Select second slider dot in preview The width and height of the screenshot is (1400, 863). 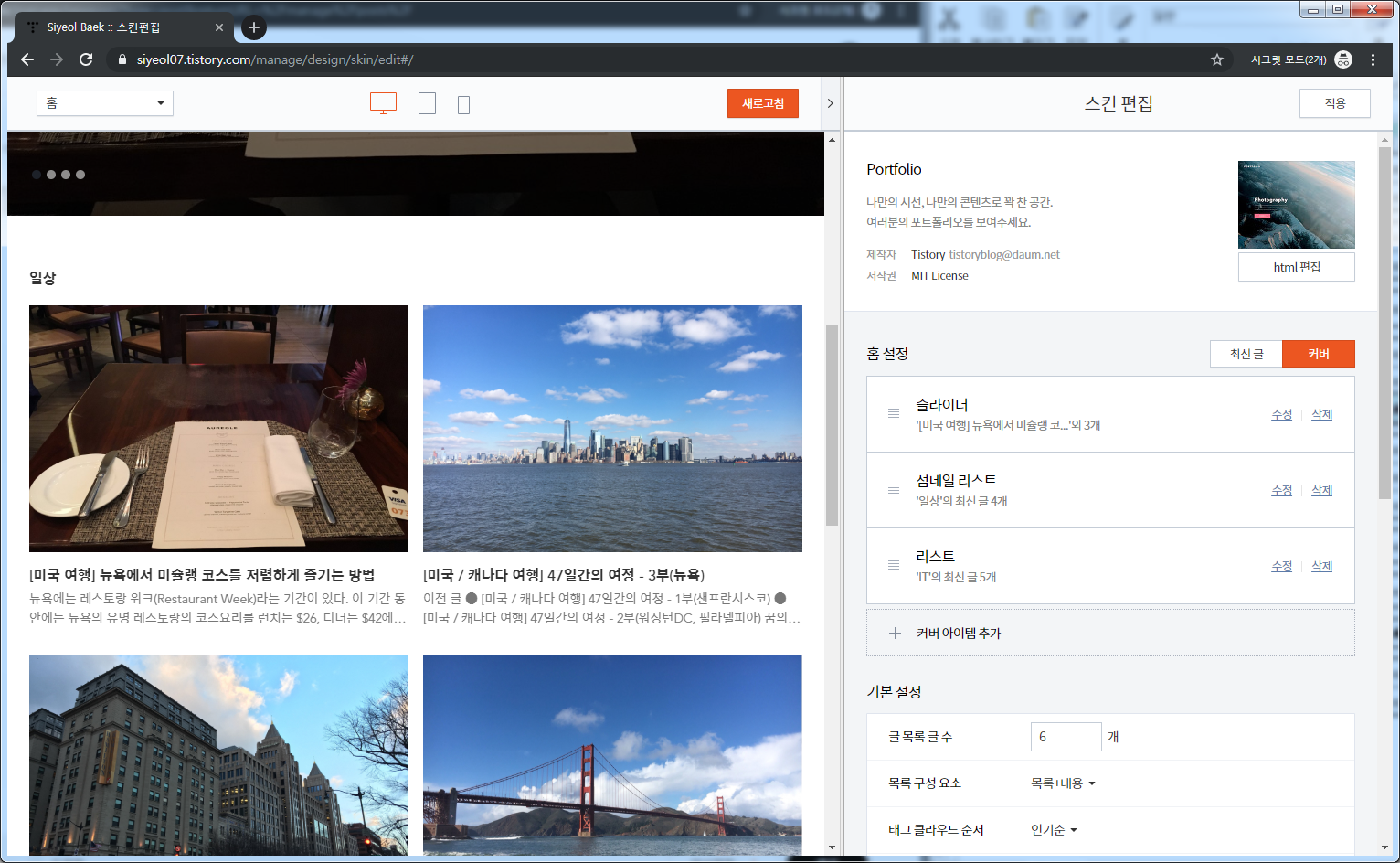tap(51, 175)
